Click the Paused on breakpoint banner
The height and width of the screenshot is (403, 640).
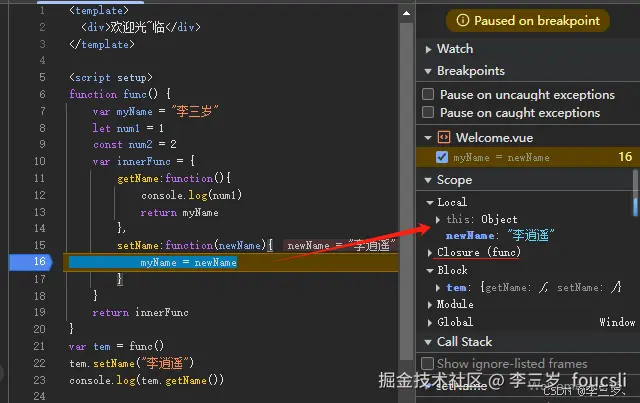(x=528, y=20)
